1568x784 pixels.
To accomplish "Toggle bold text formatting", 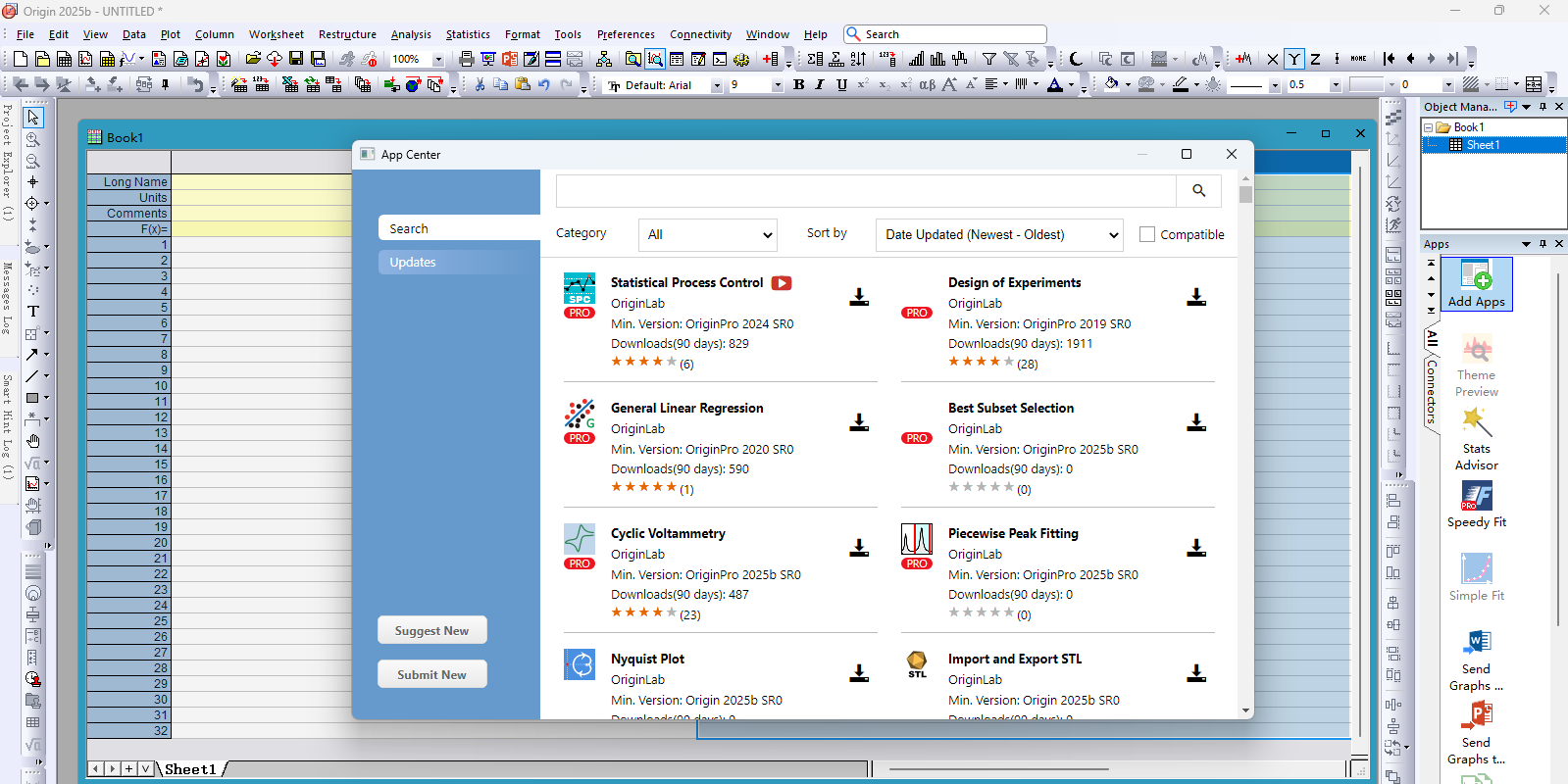I will click(x=799, y=85).
